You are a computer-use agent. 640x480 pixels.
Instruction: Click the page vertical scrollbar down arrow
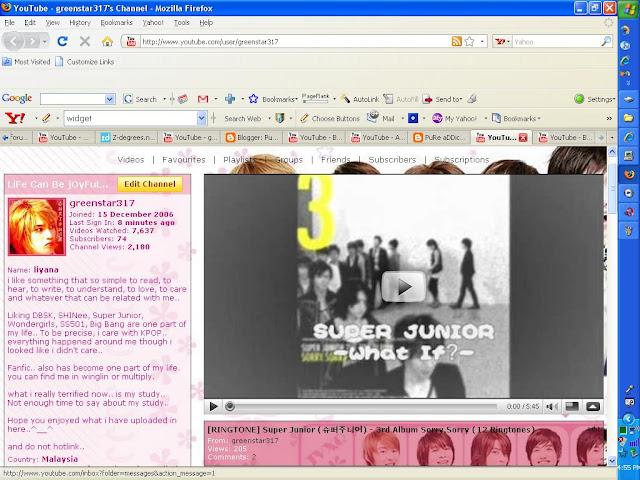[x=612, y=461]
